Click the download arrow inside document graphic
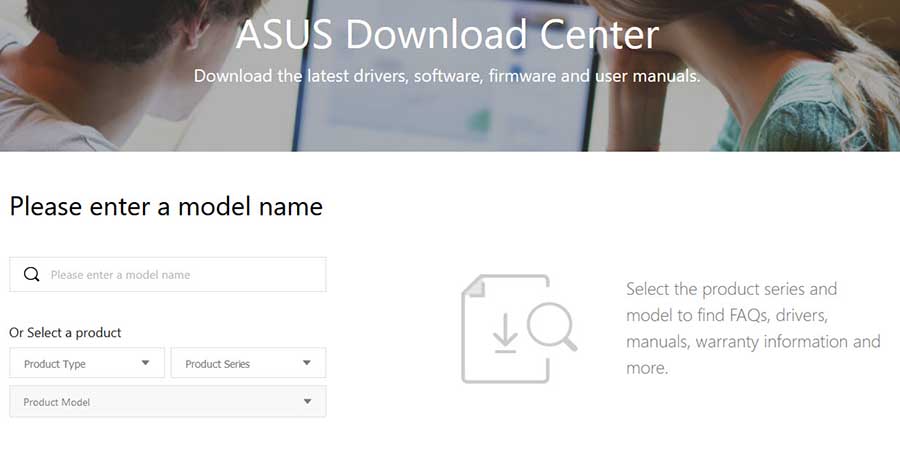 pos(505,333)
